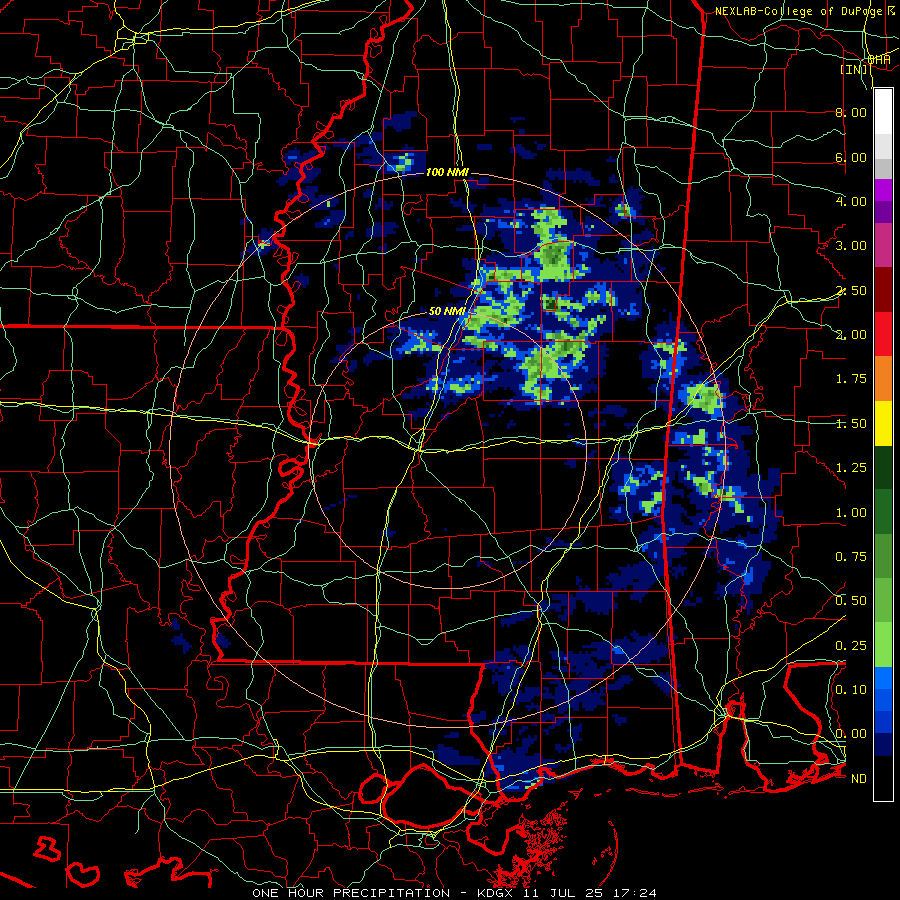The height and width of the screenshot is (900, 900).
Task: Click the 50 NMI range ring label
Action: point(447,311)
